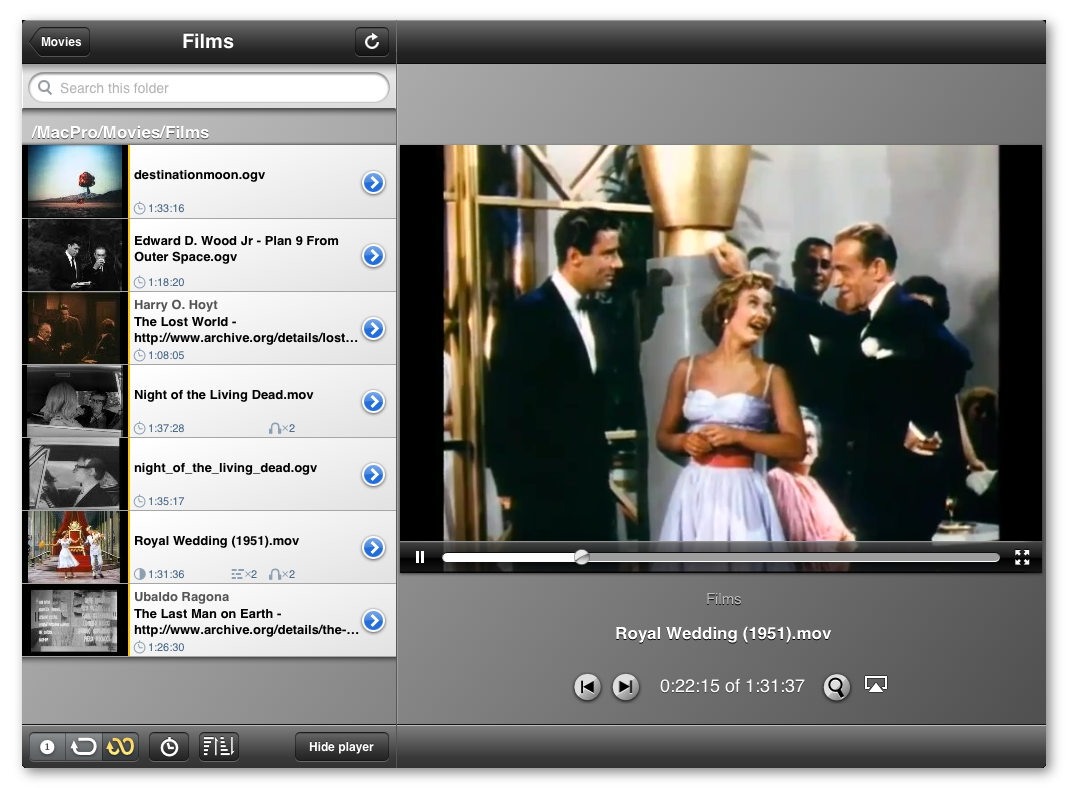This screenshot has height=788, width=1068.
Task: Open blue disclosure arrow for The Lost World
Action: click(x=373, y=328)
